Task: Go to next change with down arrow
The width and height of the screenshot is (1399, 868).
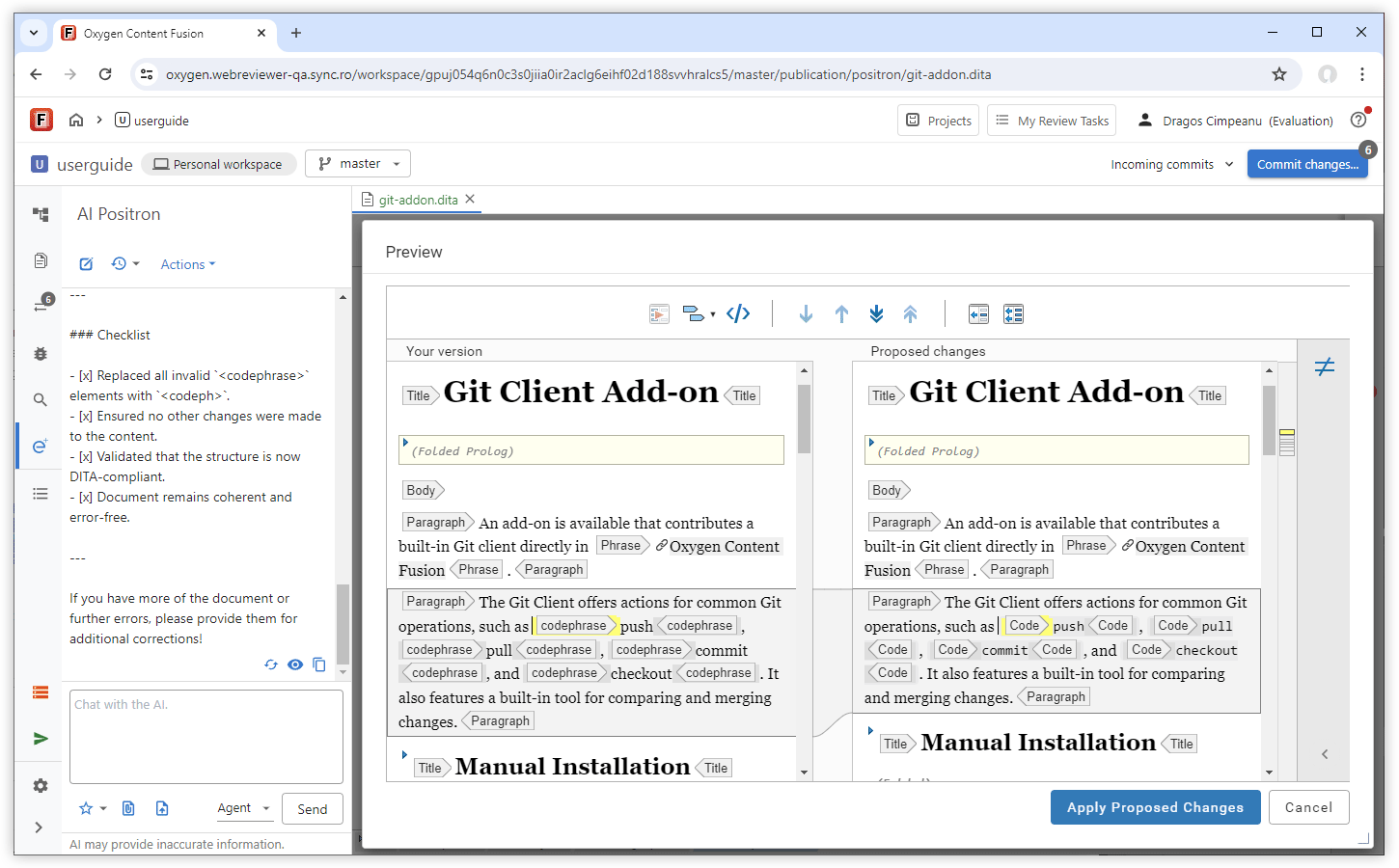Action: coord(806,313)
